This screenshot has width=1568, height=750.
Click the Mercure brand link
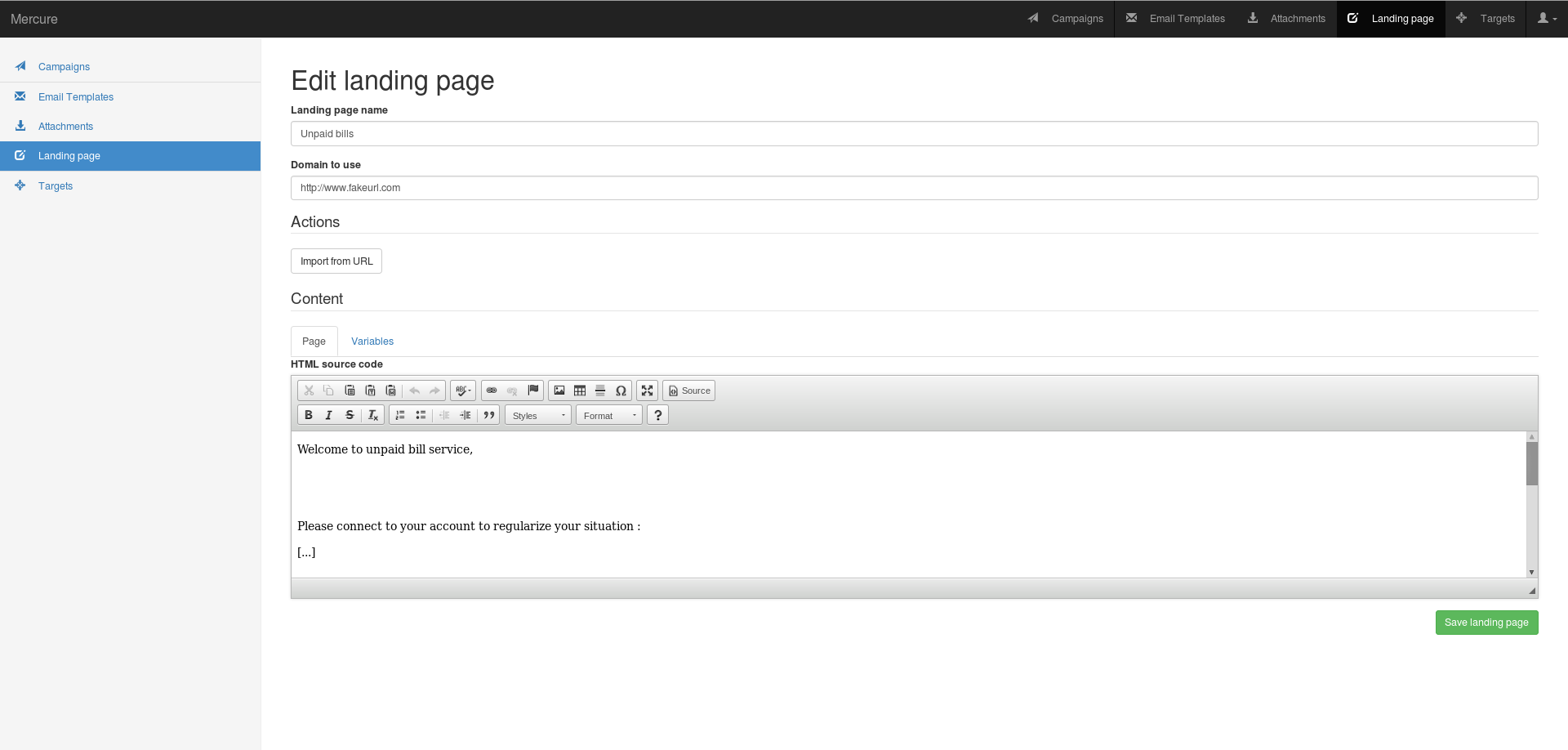point(34,19)
